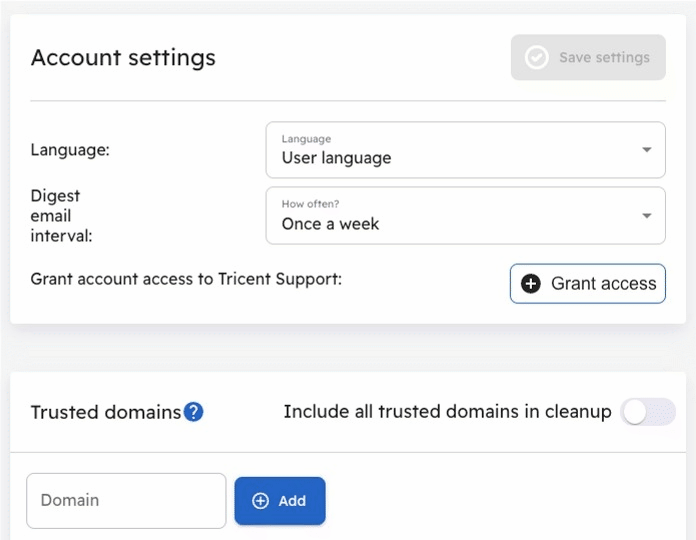Expand the Language dropdown arrow
Viewport: 696px width, 540px height.
[x=647, y=150]
